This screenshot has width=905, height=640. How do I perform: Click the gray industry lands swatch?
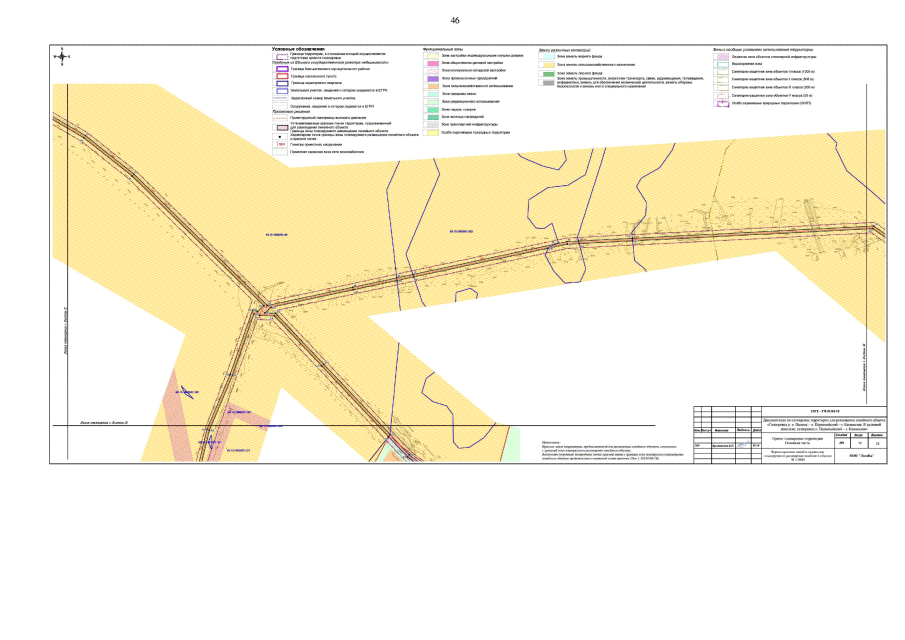548,83
